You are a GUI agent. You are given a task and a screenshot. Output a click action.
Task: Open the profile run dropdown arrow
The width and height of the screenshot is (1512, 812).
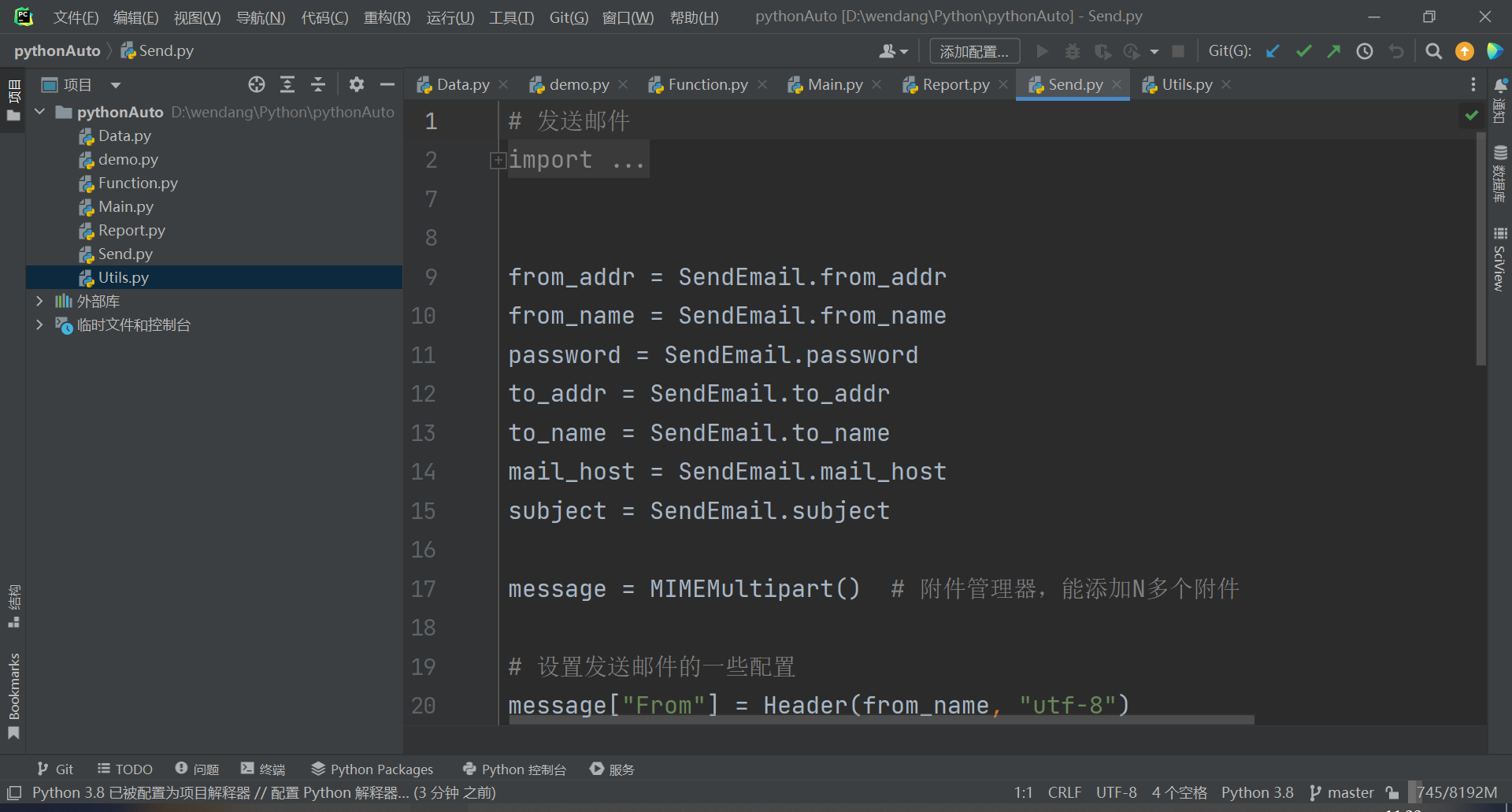[1154, 52]
